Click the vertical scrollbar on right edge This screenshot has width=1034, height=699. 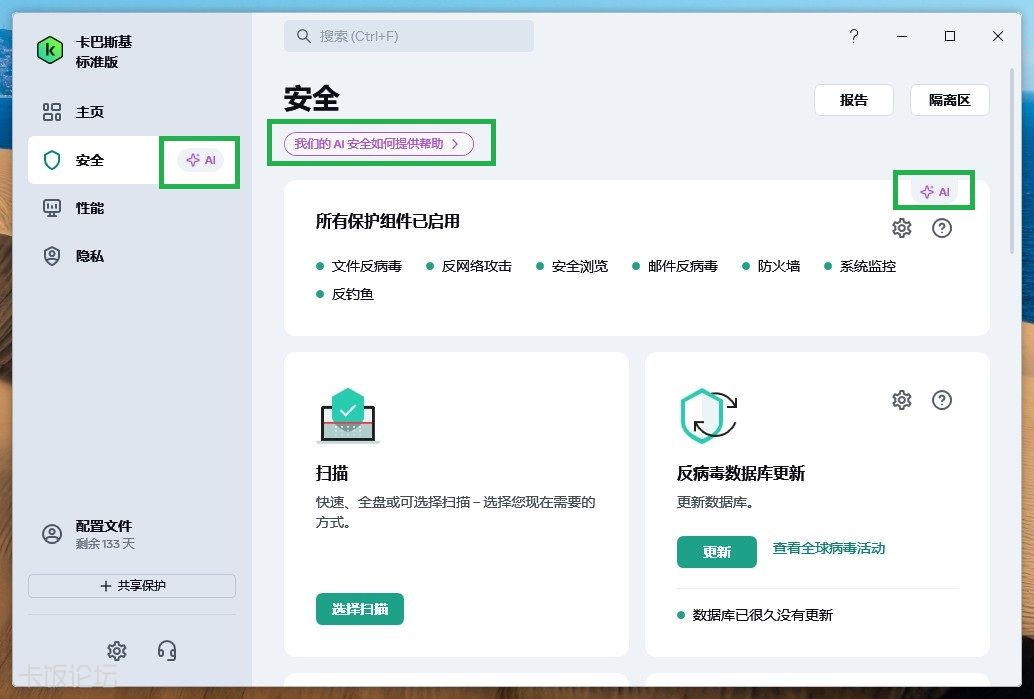tap(1012, 160)
